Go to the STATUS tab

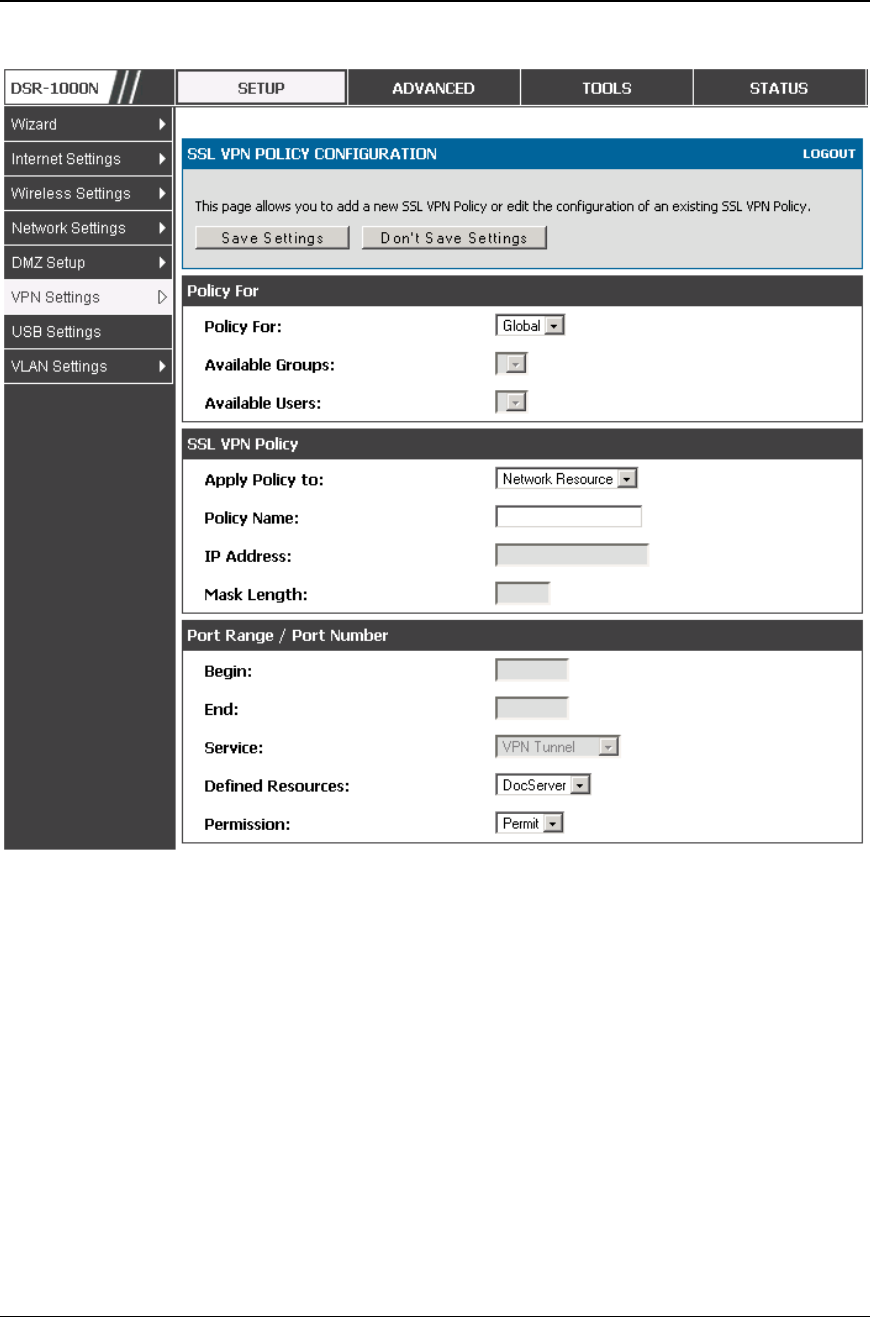779,88
